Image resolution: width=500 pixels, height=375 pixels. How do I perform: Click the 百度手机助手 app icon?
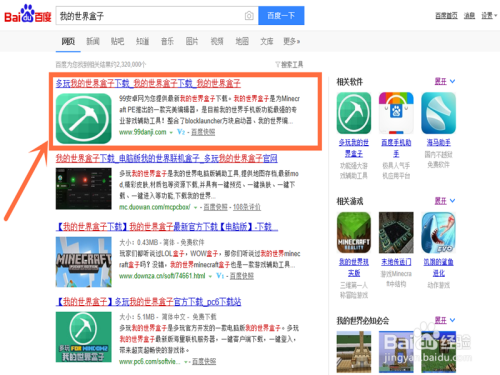[x=396, y=113]
